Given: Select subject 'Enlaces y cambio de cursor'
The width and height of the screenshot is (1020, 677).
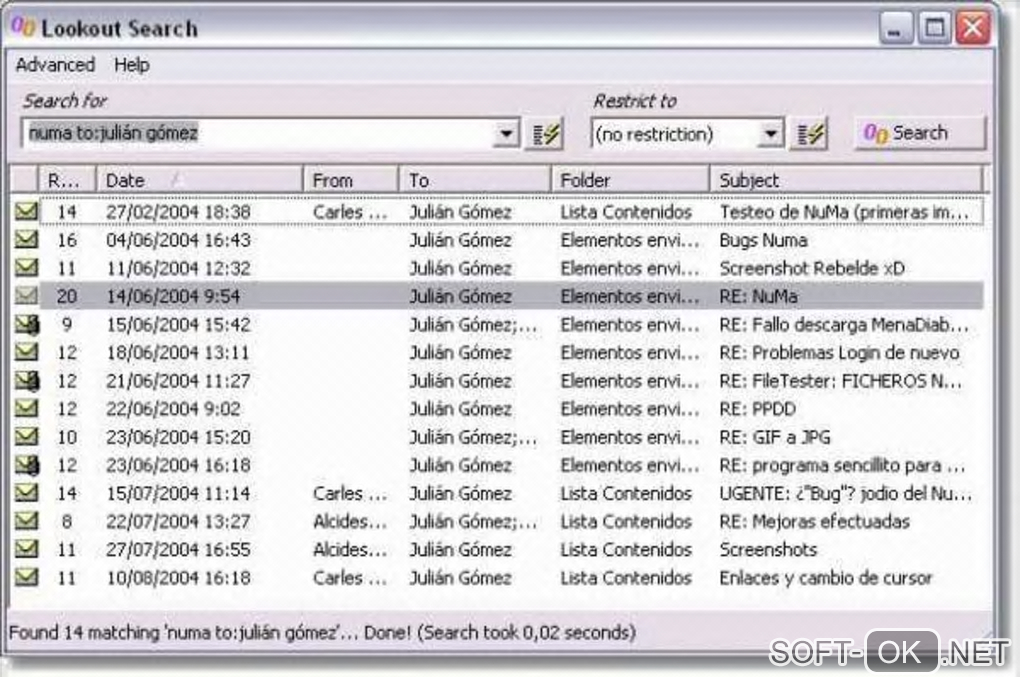Looking at the screenshot, I should [x=826, y=578].
